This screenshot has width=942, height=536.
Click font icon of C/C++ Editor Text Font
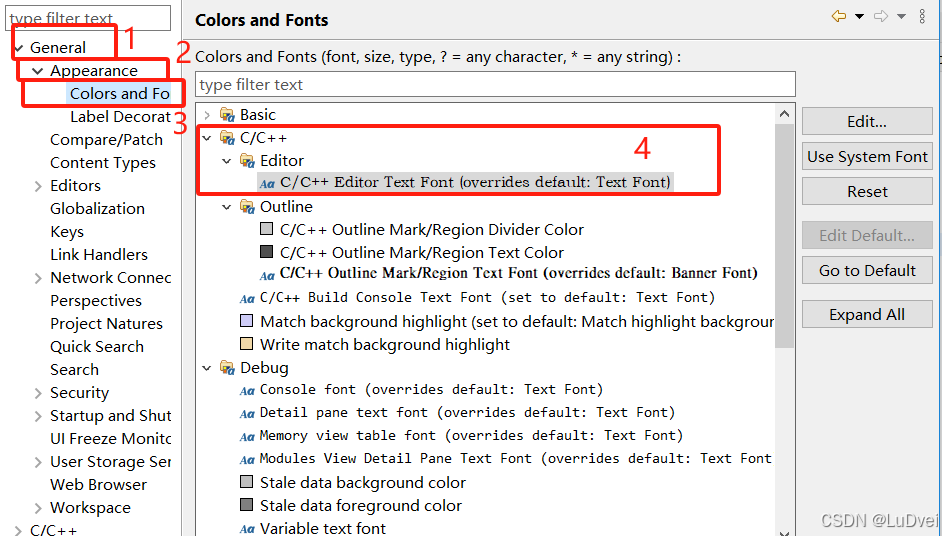coord(267,184)
